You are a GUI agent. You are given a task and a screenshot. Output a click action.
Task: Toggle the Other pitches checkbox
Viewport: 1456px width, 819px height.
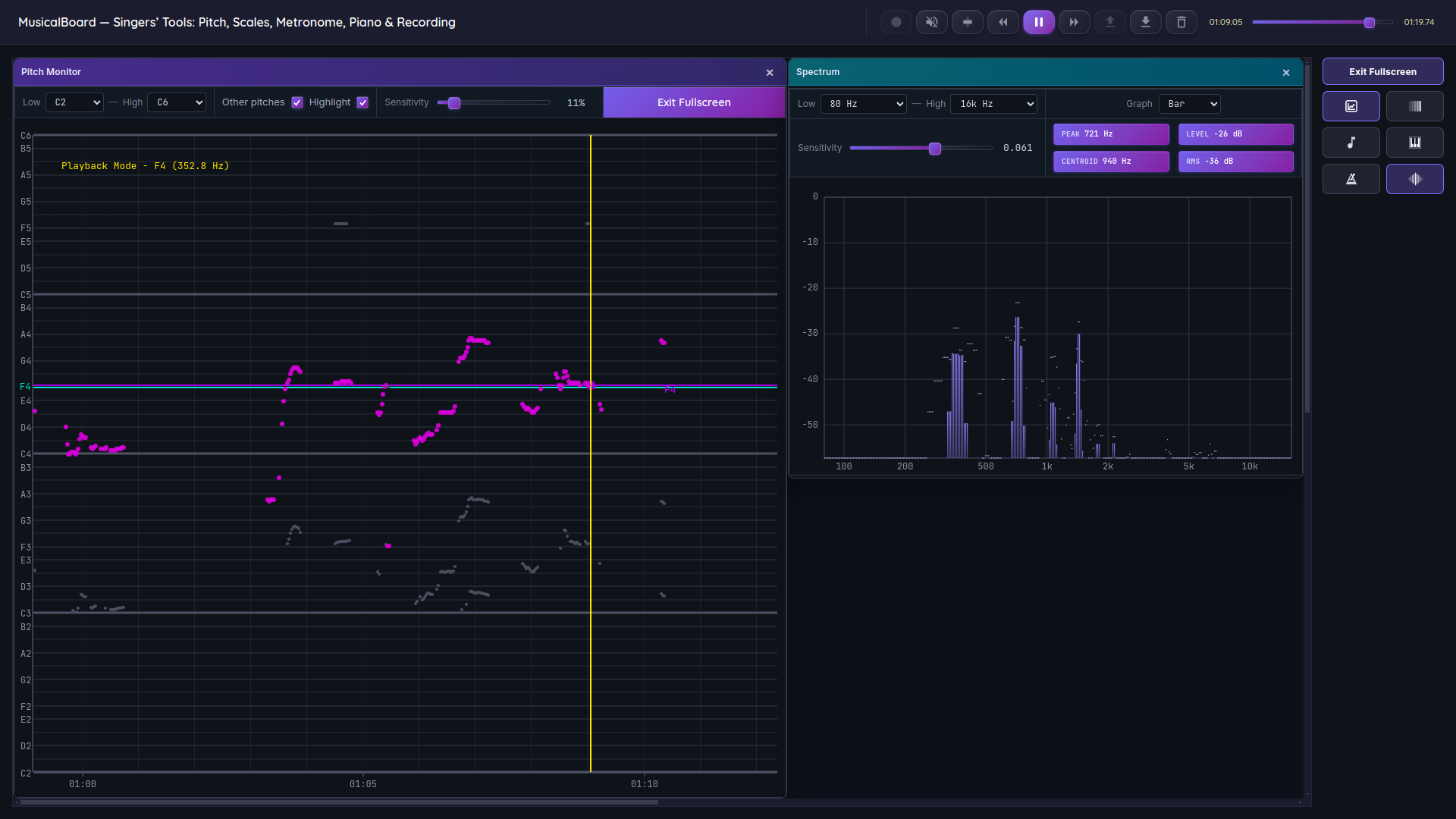tap(297, 102)
